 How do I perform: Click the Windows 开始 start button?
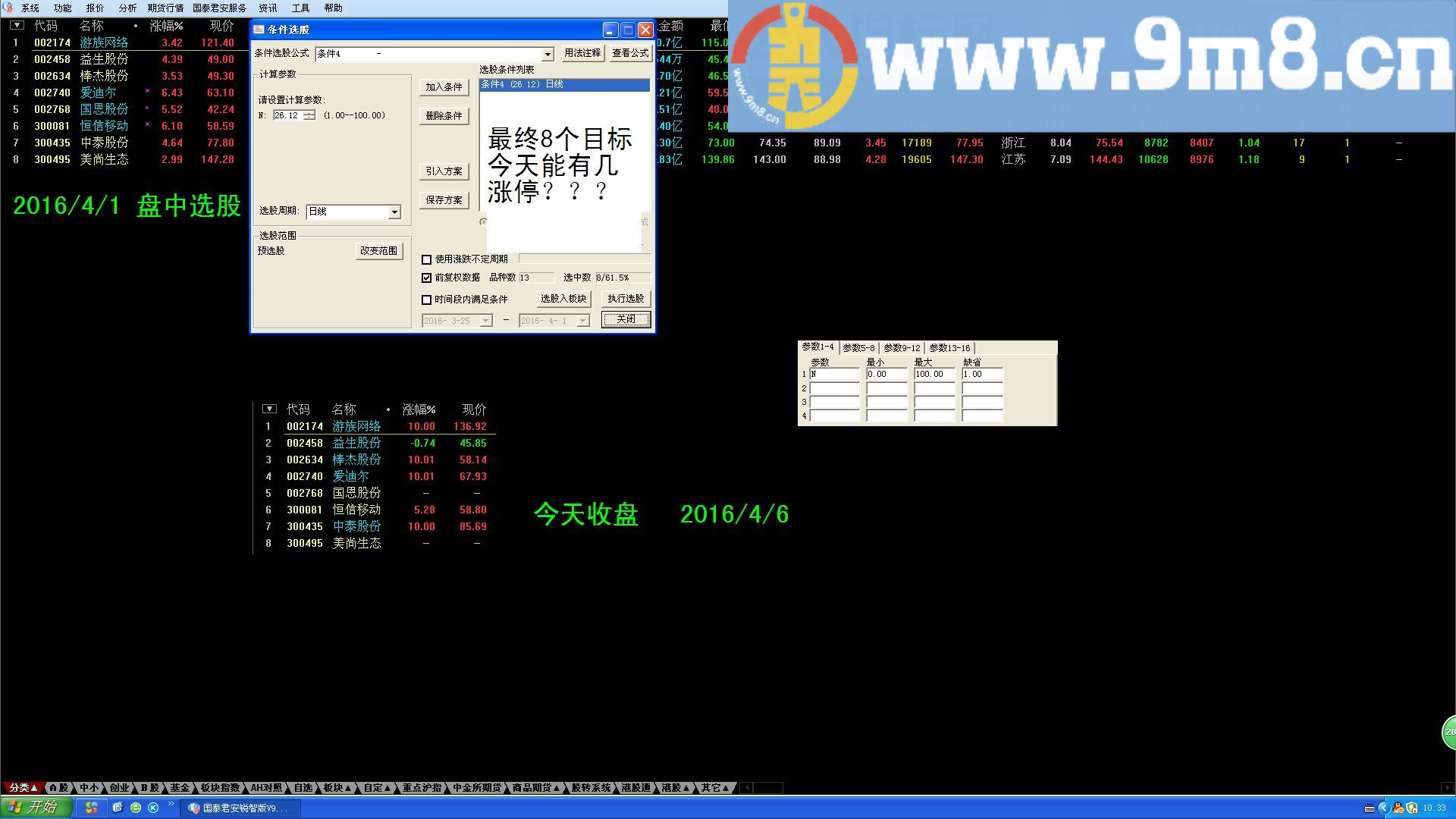point(36,808)
